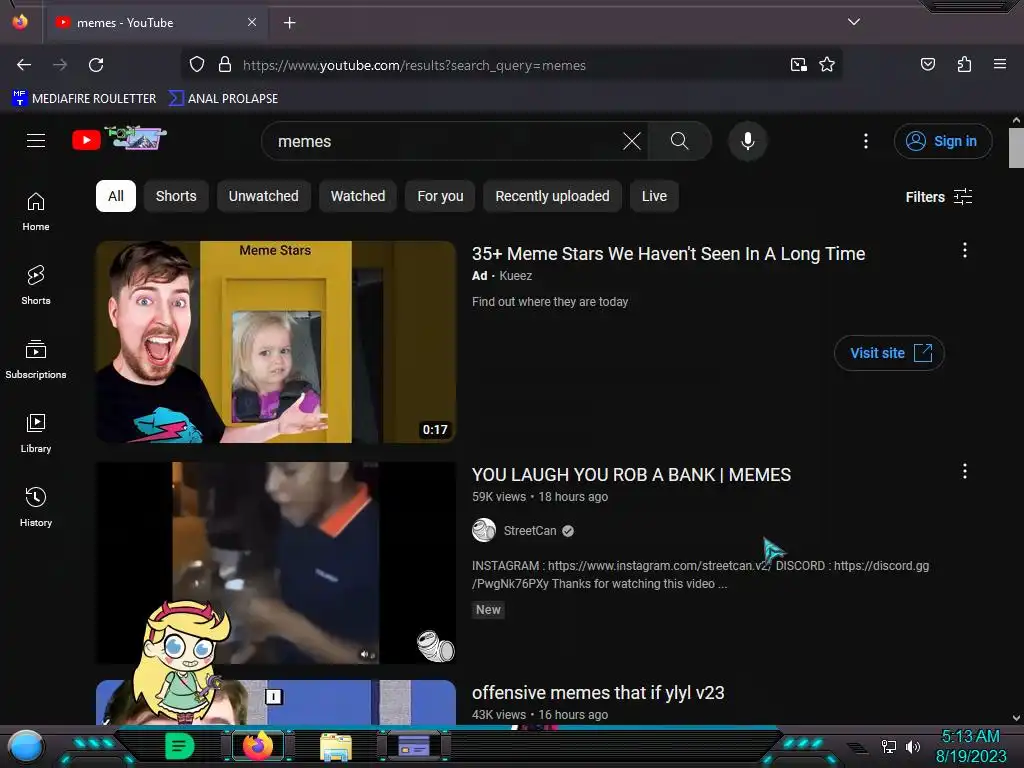This screenshot has width=1024, height=768.
Task: Clear the search box with X
Action: 632,141
